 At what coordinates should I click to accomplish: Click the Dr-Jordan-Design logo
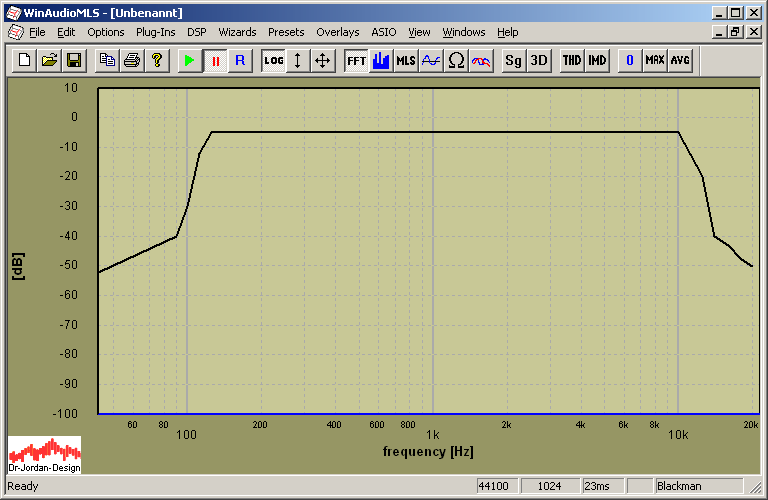[45, 455]
